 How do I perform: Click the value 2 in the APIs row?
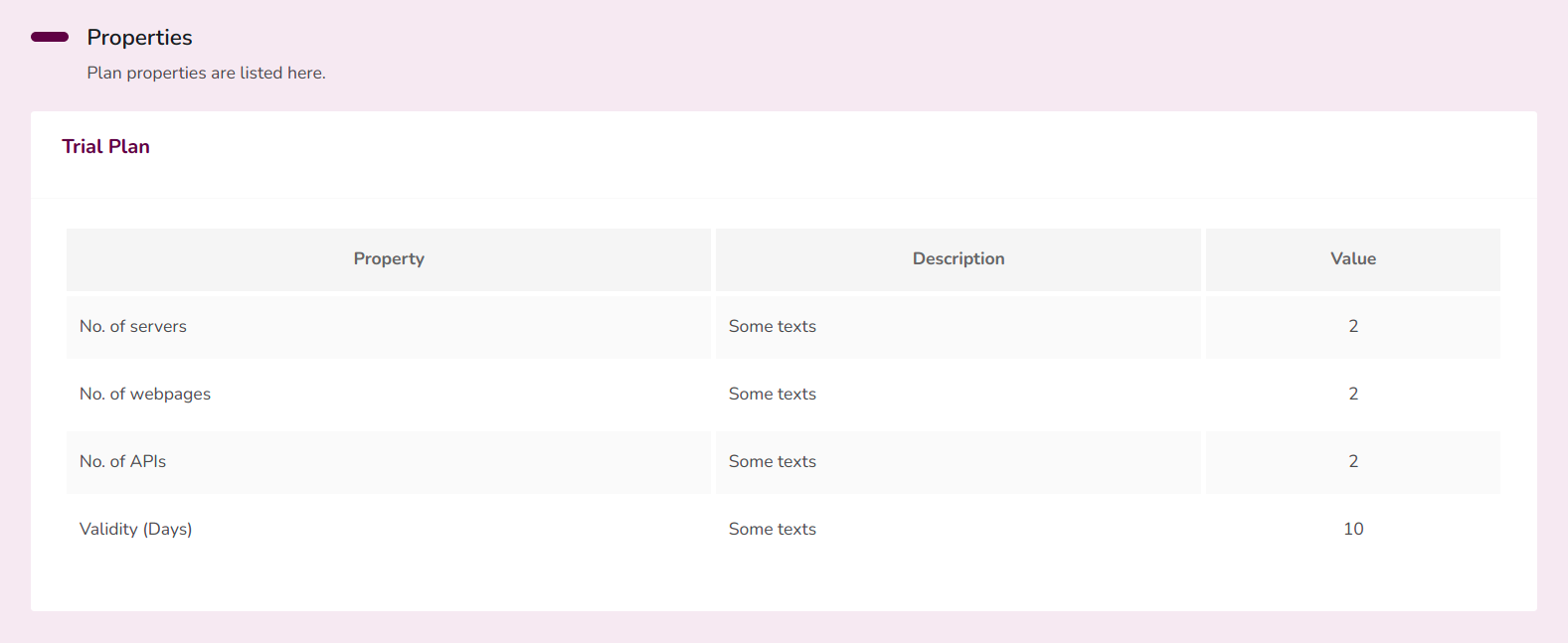pyautogui.click(x=1353, y=461)
